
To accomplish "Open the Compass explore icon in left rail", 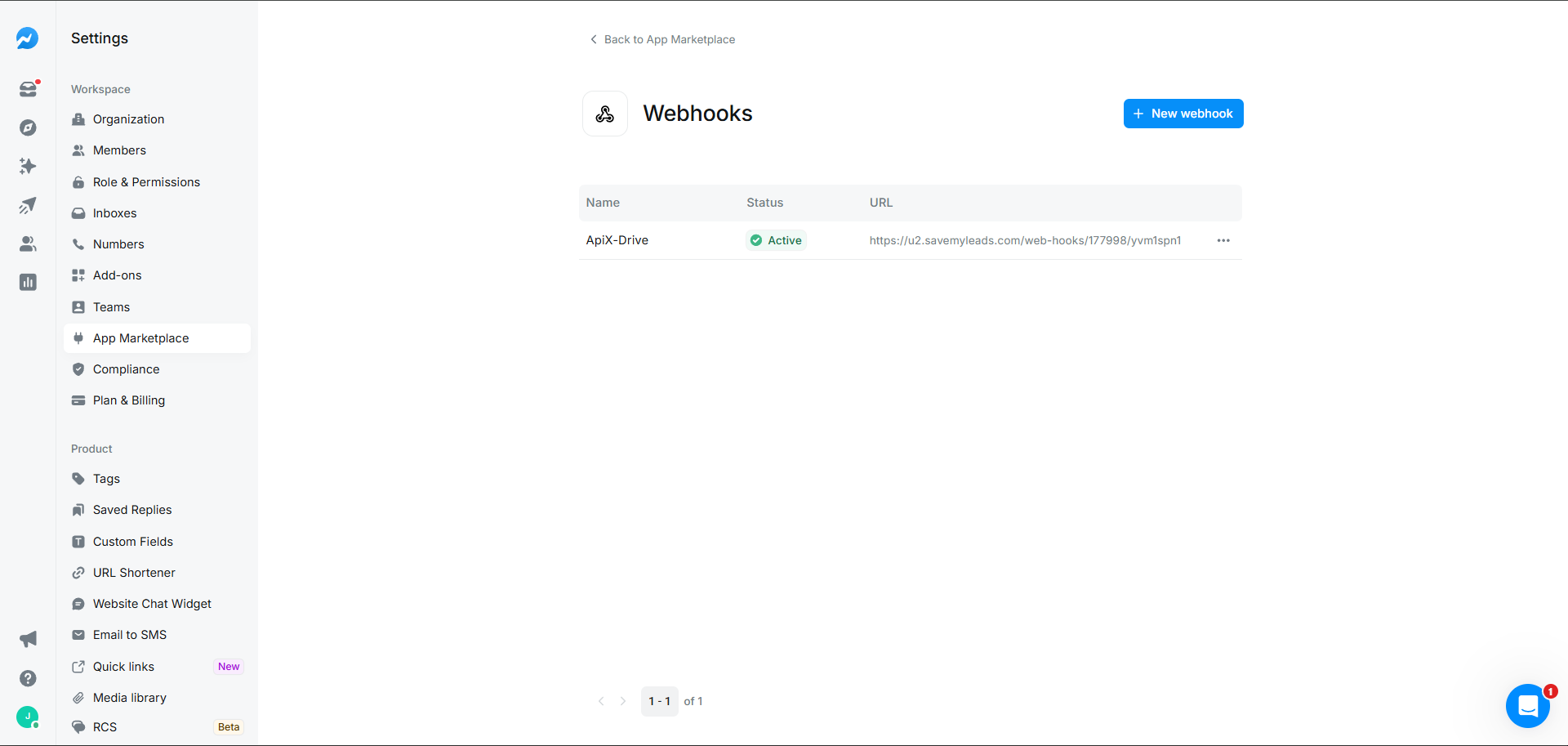I will click(x=28, y=127).
